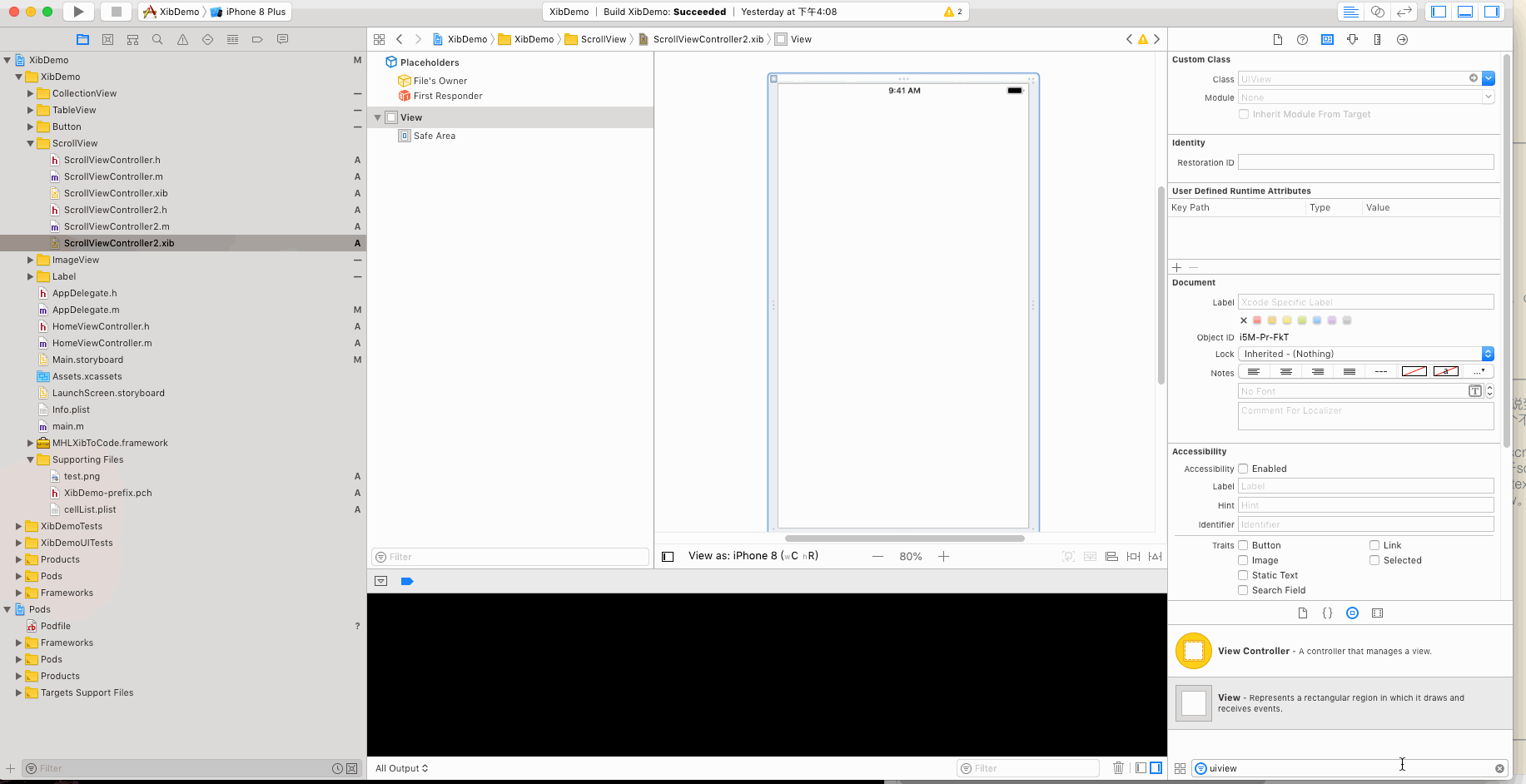This screenshot has width=1526, height=784.
Task: Show the Object library tab
Action: [1352, 613]
